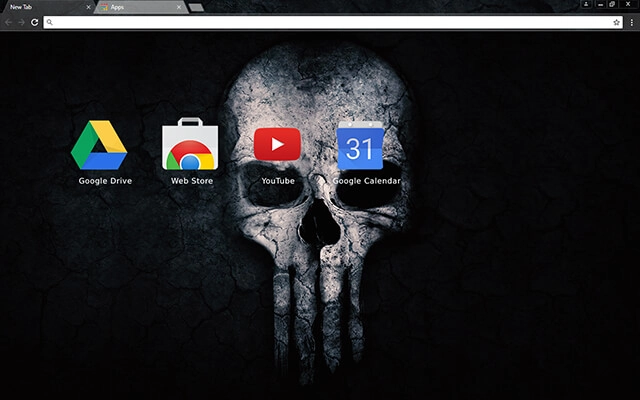The height and width of the screenshot is (400, 640).
Task: Restore down the Chrome window
Action: click(x=612, y=4)
